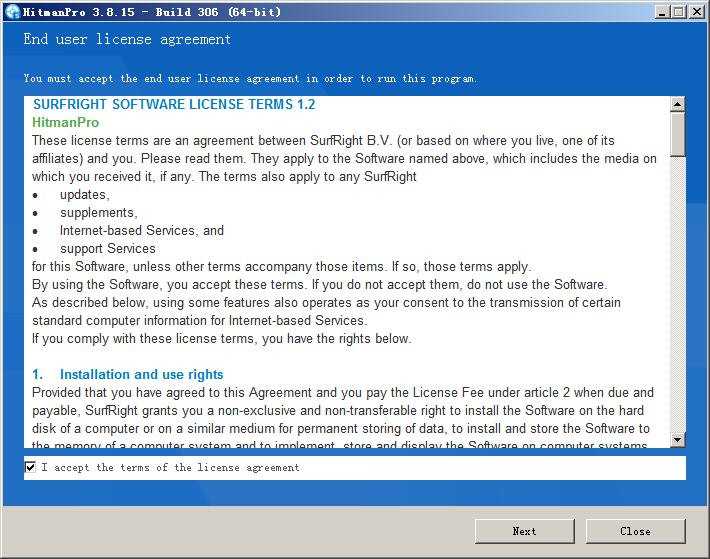This screenshot has height=559, width=710.
Task: Click the 'Installation and use rights' heading
Action: (x=141, y=375)
